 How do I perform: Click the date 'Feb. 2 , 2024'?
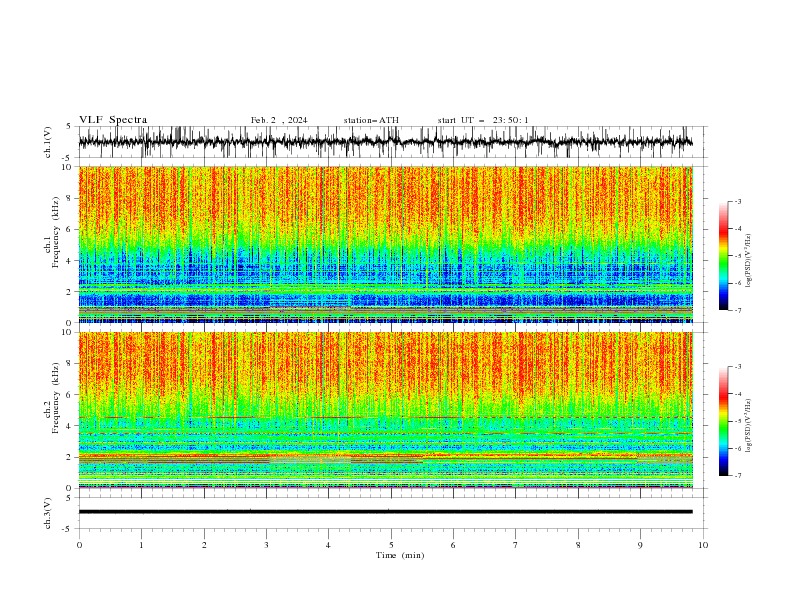coord(279,120)
